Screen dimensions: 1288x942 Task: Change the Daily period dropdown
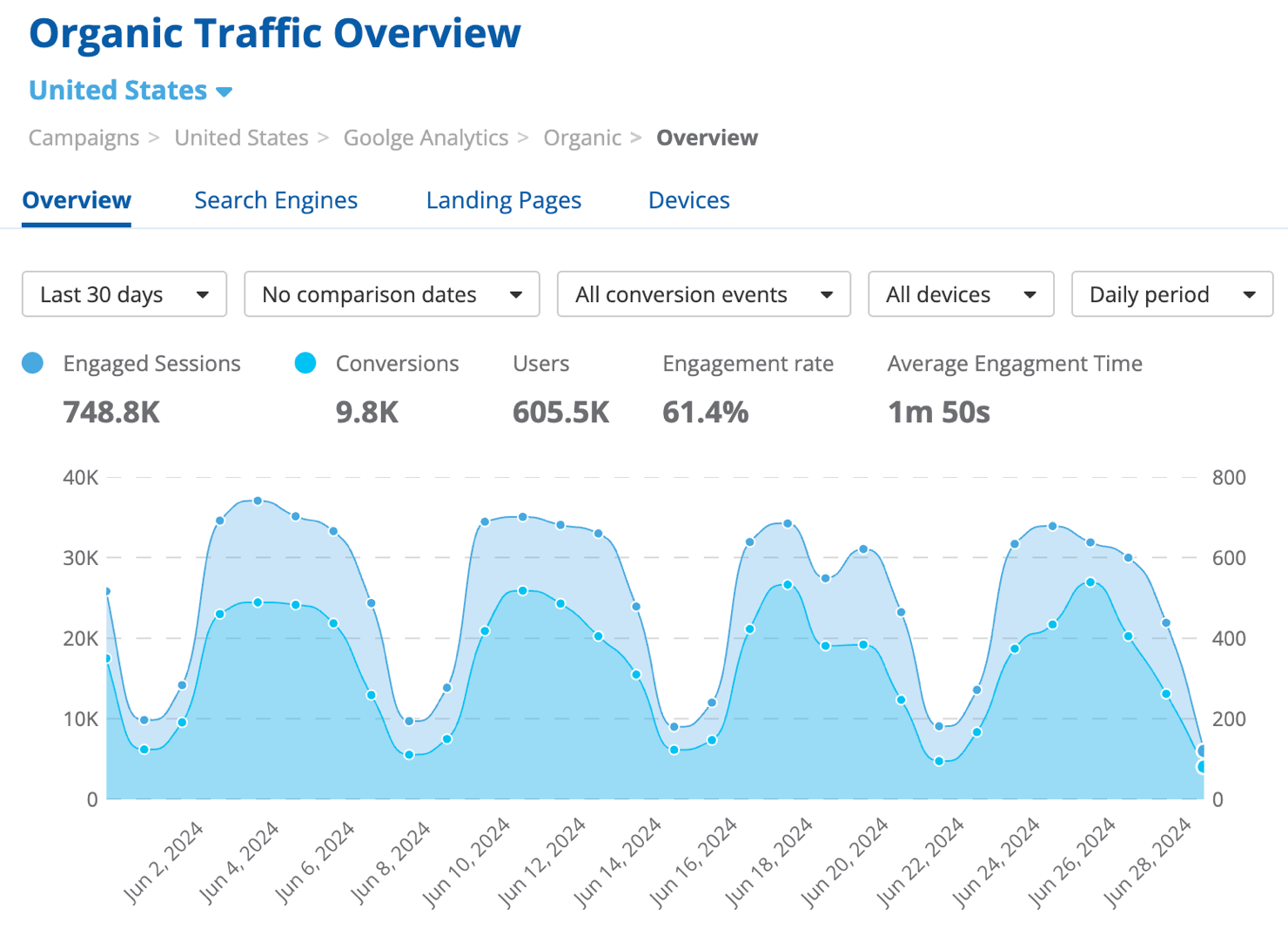1171,294
